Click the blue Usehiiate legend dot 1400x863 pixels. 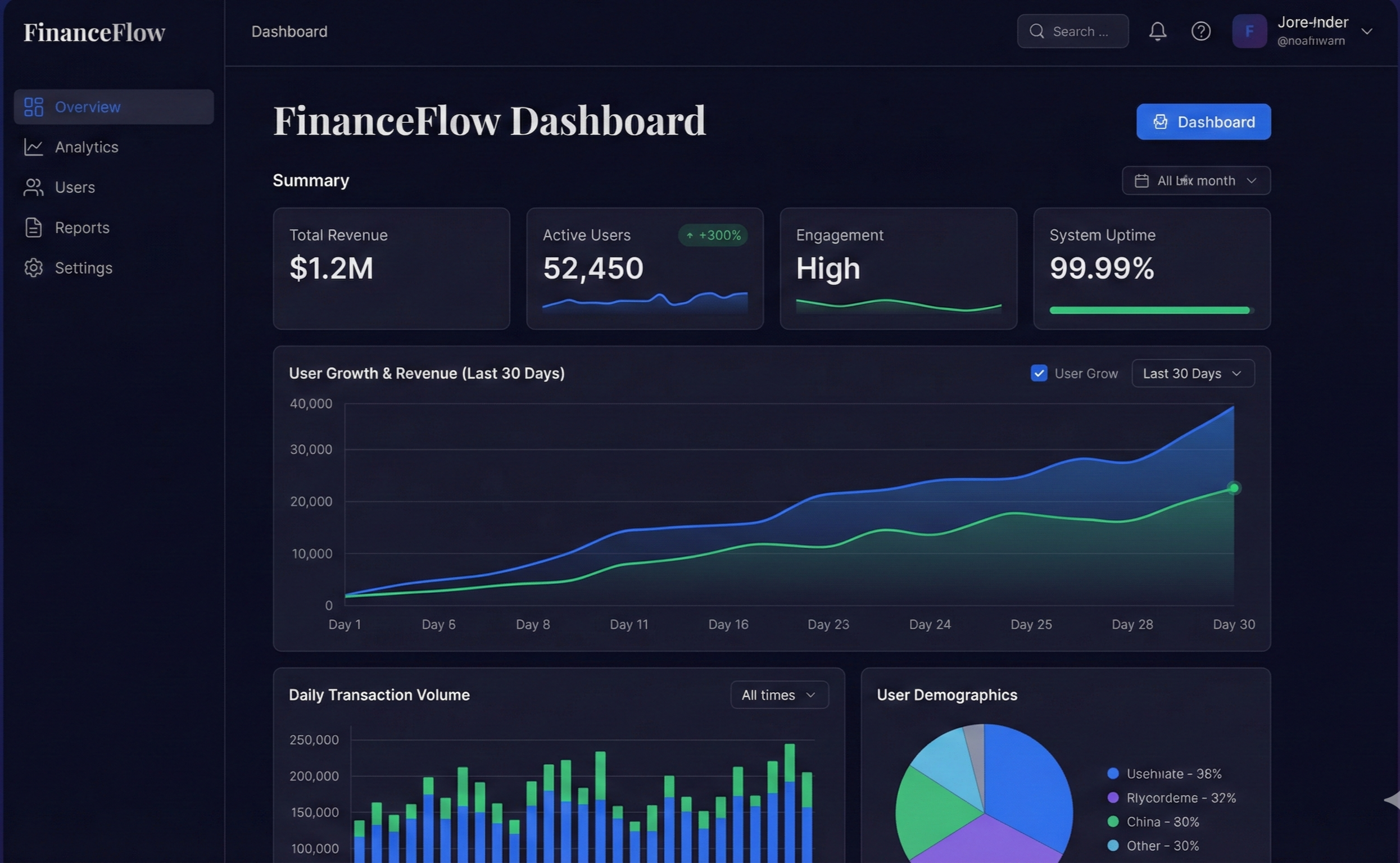coord(1113,774)
